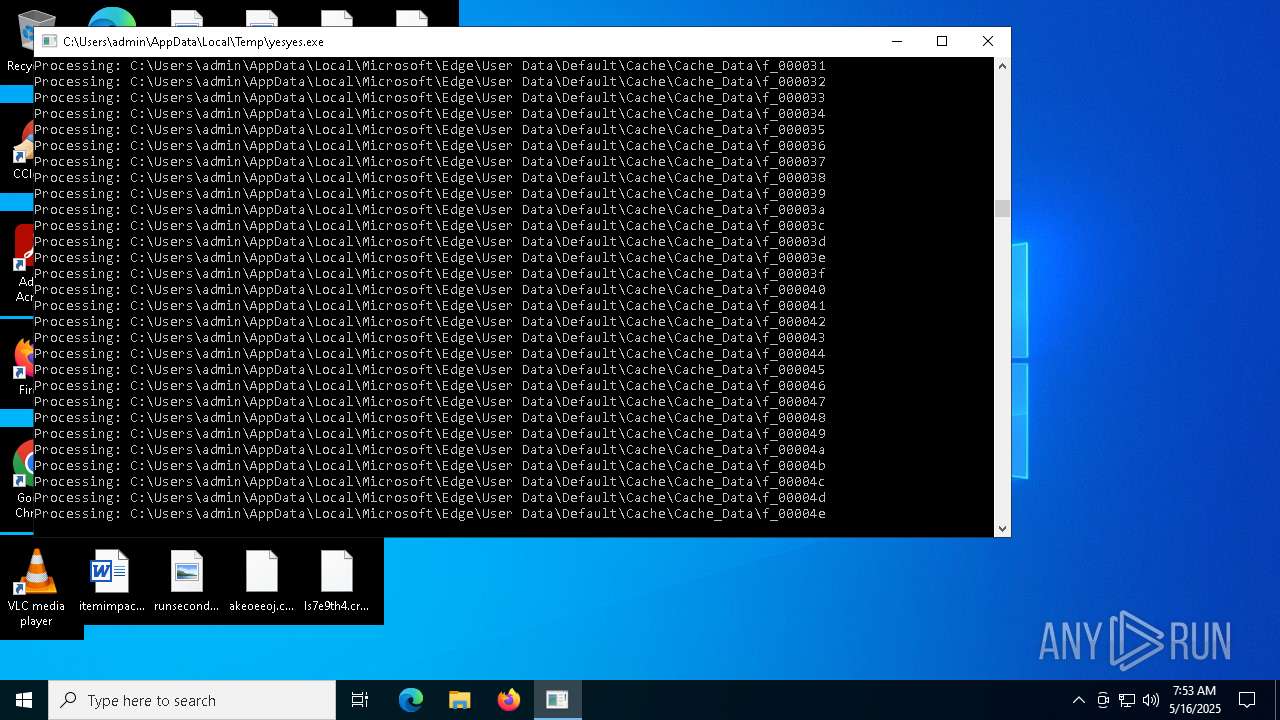Launch Firefox from the taskbar
This screenshot has height=720, width=1280.
pos(508,700)
